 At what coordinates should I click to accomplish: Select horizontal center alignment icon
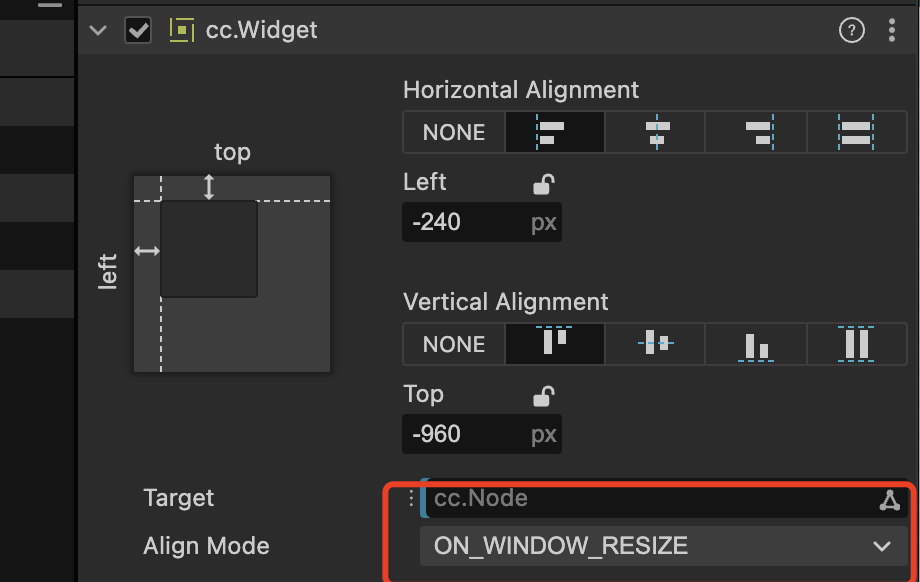click(656, 132)
